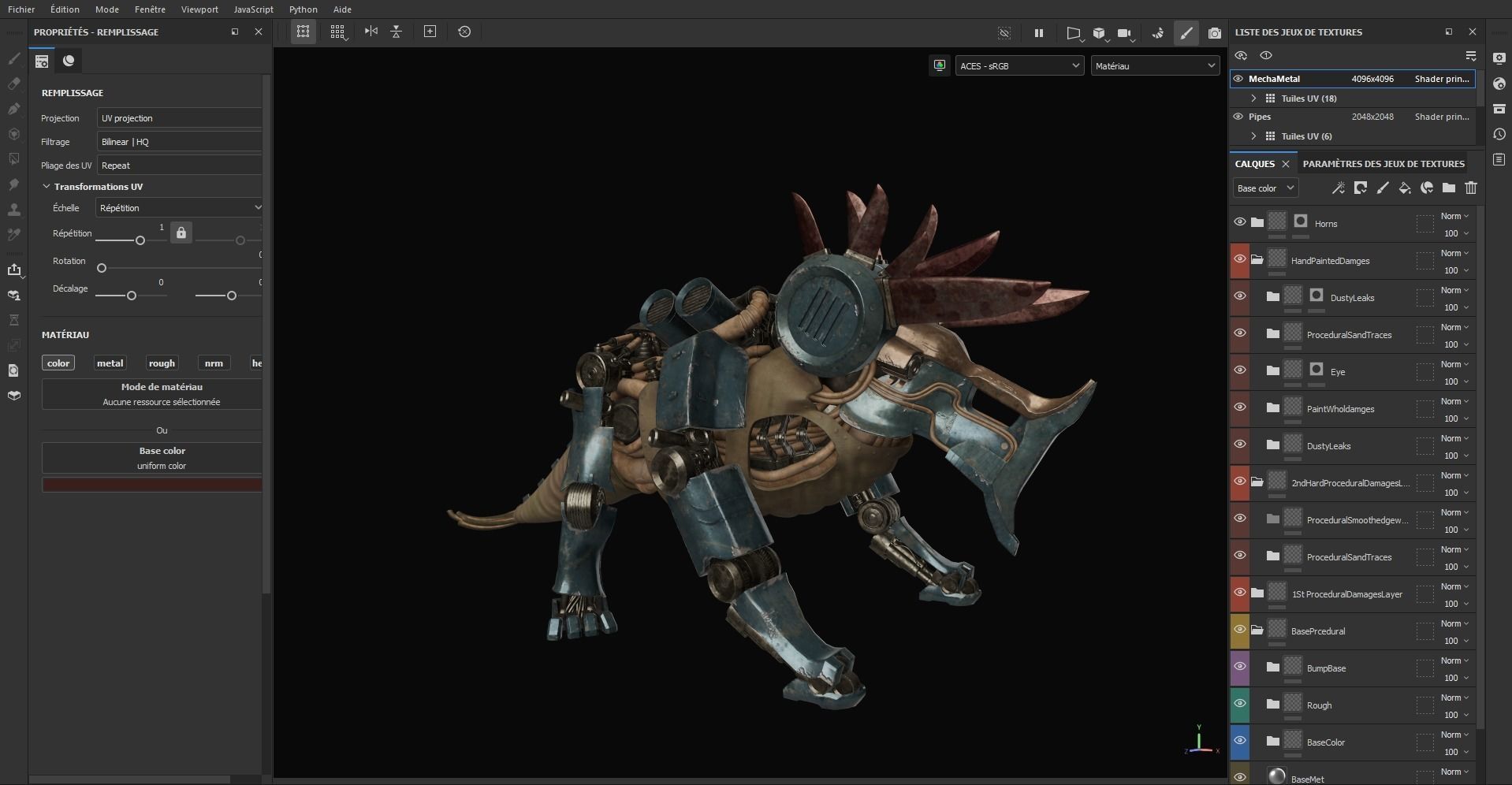Toggle the rough channel button

click(162, 363)
